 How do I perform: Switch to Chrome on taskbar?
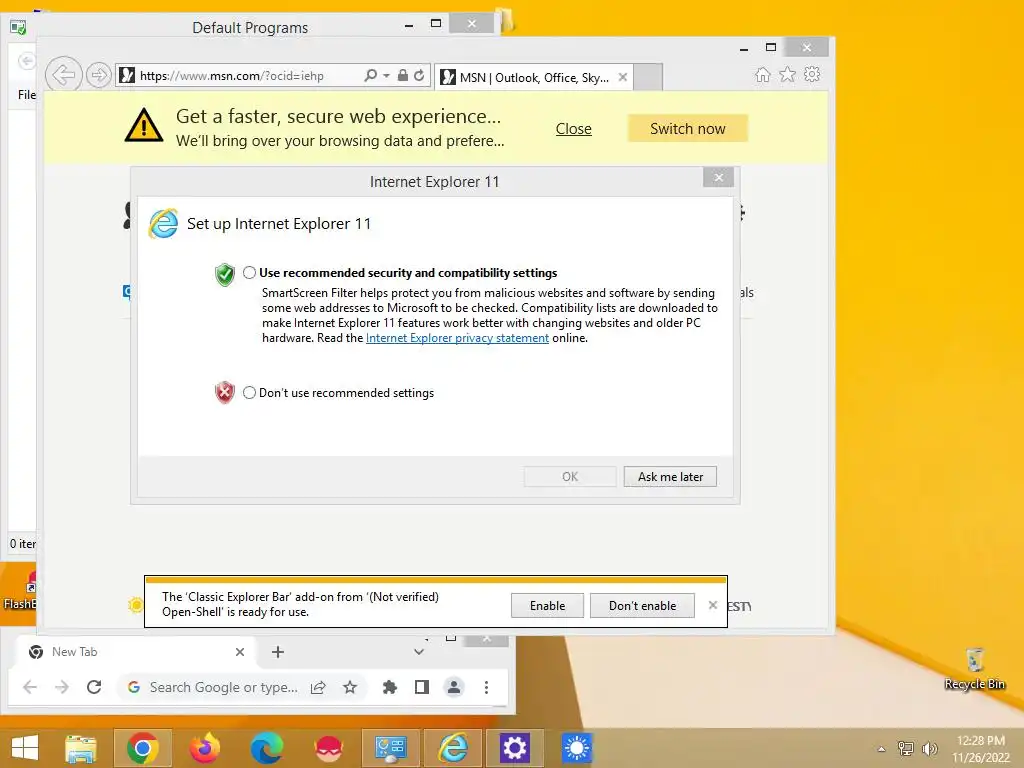143,748
